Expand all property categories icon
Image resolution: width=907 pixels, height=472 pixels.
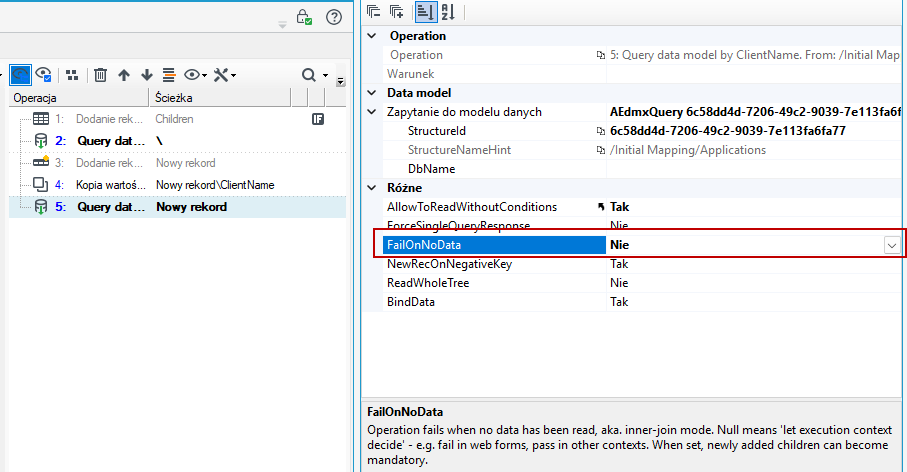click(397, 12)
